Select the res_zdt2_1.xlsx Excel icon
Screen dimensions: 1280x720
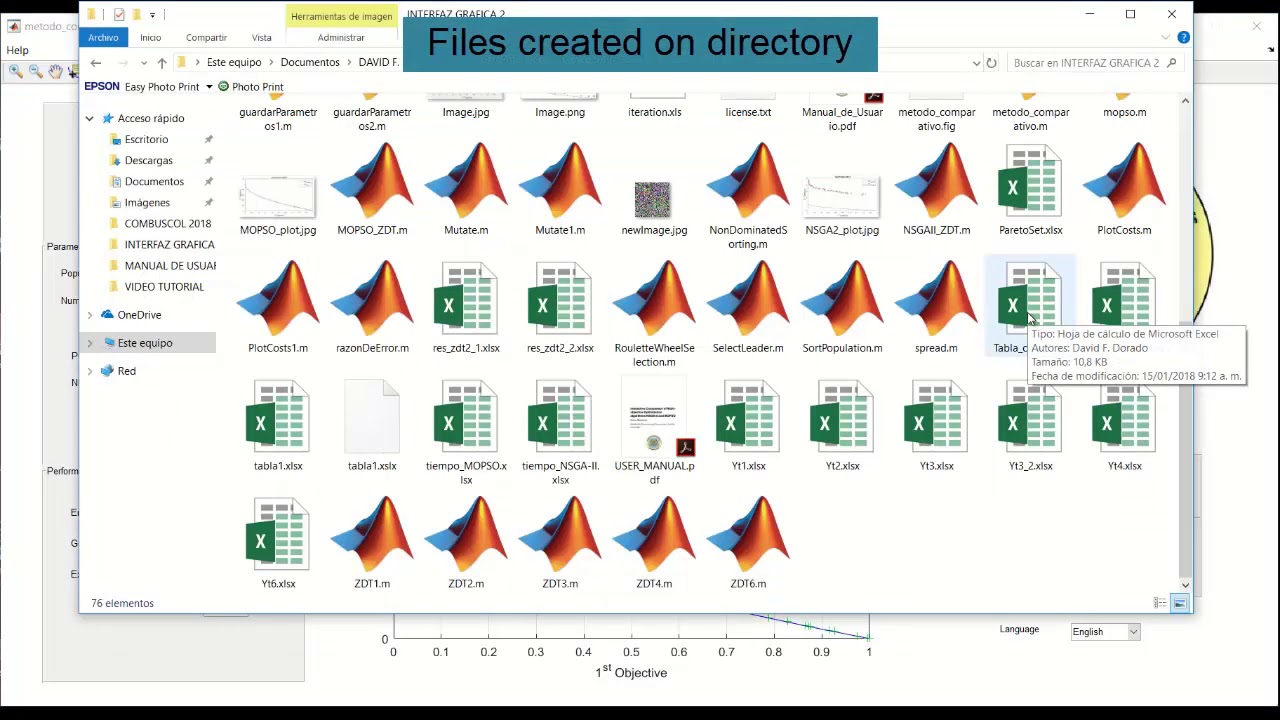pos(466,298)
